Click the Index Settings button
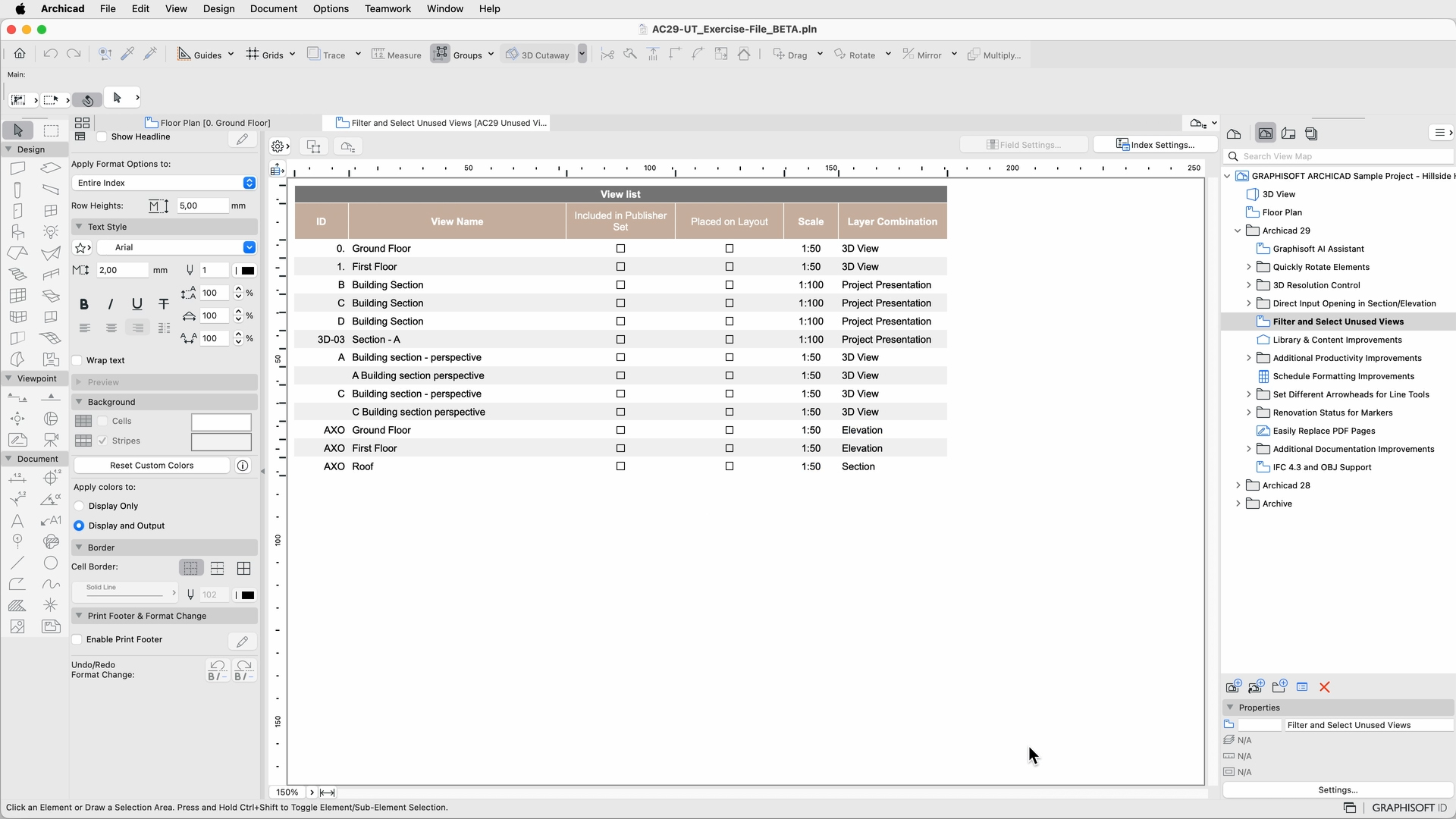 click(x=1155, y=145)
